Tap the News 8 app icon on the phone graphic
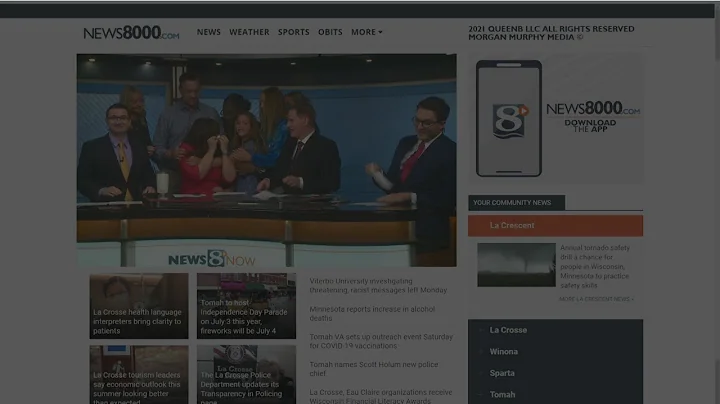 (x=509, y=121)
